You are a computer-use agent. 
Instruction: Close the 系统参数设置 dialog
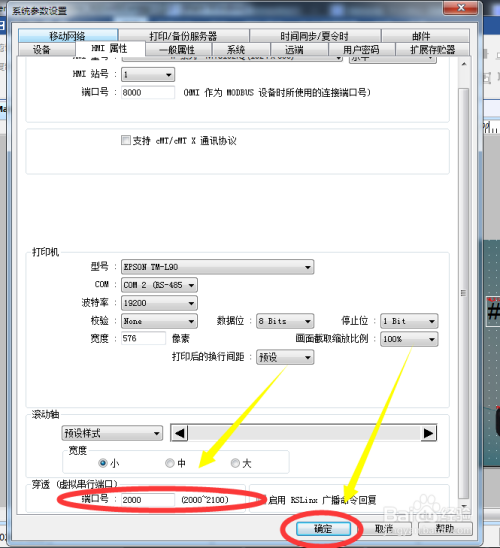(461, 8)
